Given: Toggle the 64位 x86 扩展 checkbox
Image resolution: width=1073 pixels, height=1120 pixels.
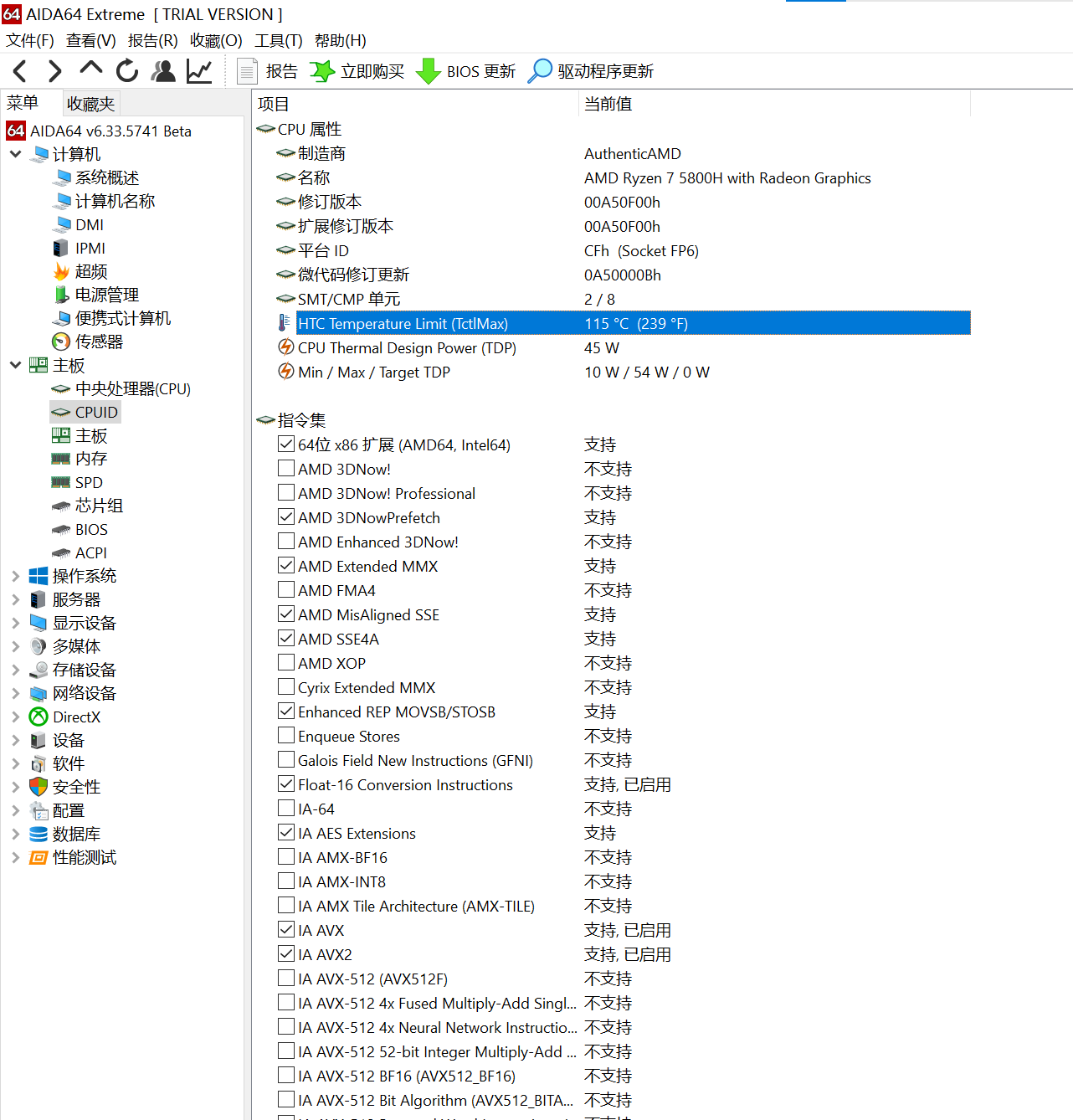Looking at the screenshot, I should (x=286, y=444).
